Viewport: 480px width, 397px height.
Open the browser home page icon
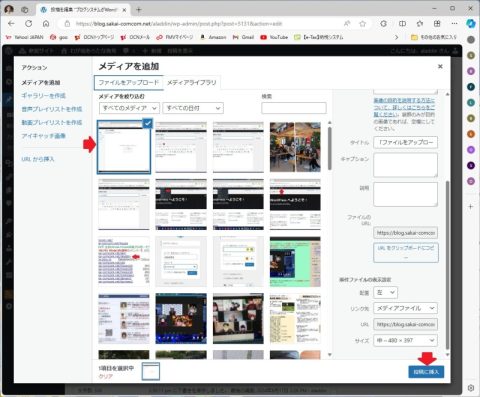(x=46, y=24)
